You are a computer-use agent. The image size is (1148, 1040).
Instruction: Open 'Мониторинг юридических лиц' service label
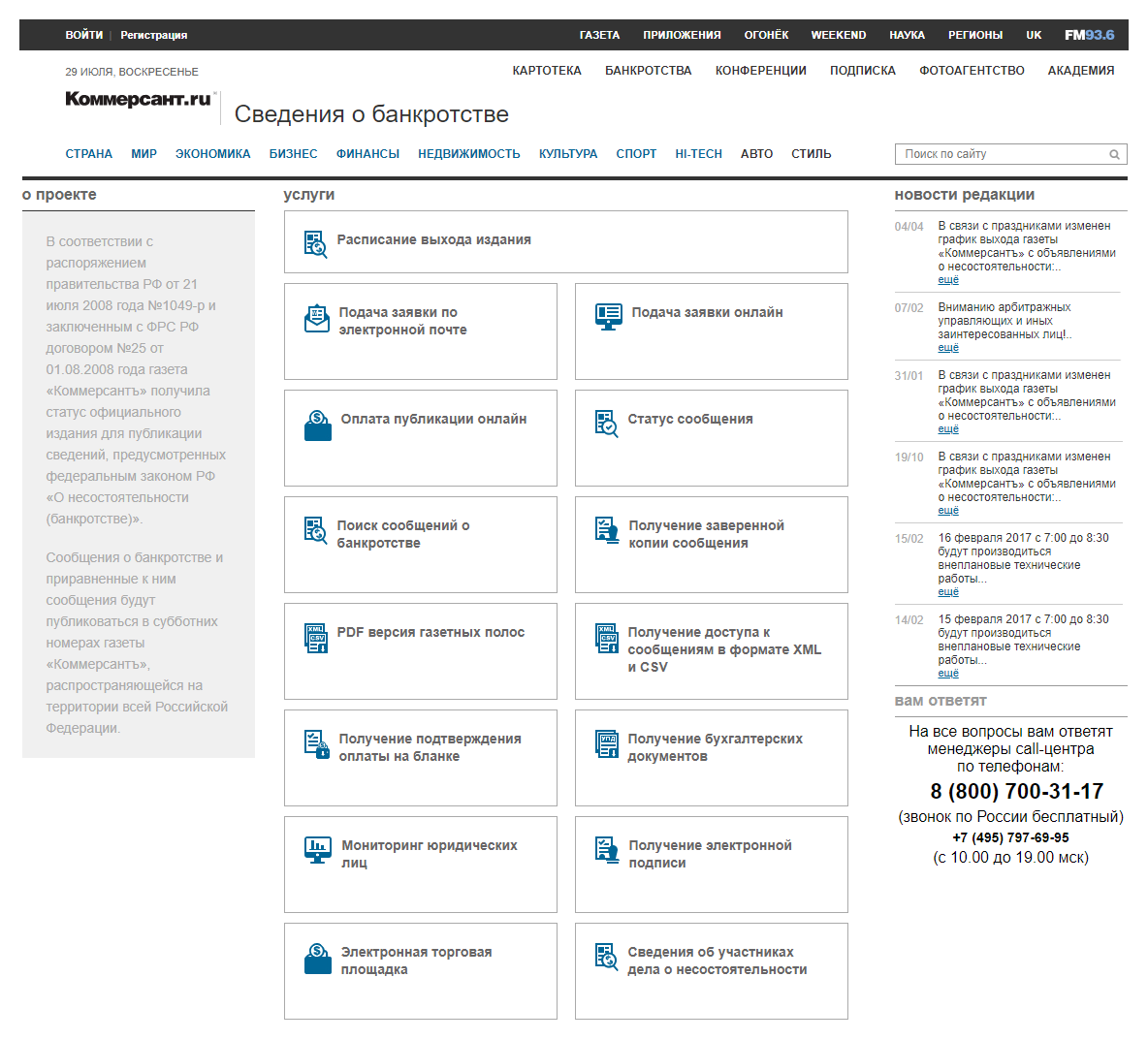point(429,854)
